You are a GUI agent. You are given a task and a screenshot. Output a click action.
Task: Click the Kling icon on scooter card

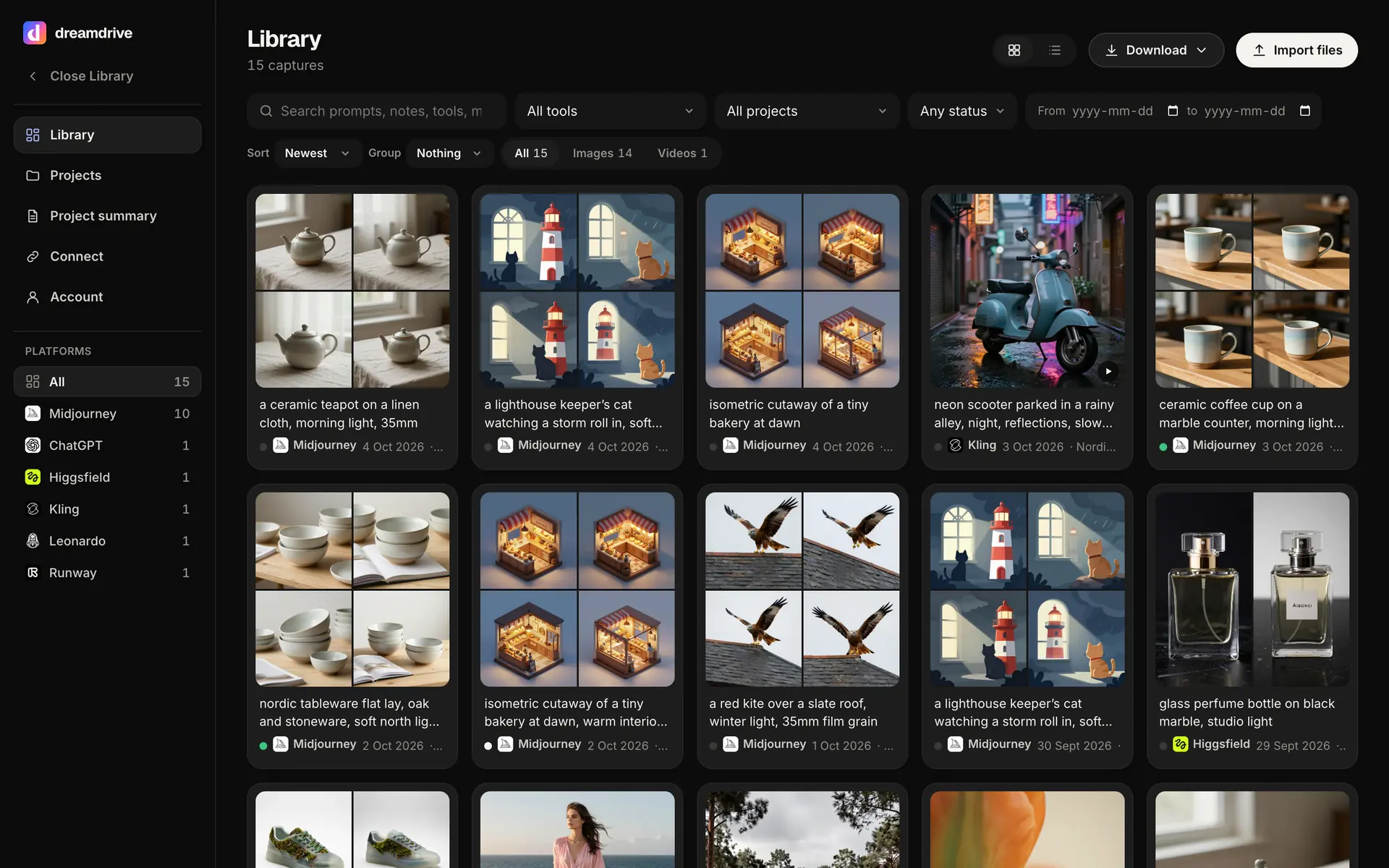[x=956, y=446]
